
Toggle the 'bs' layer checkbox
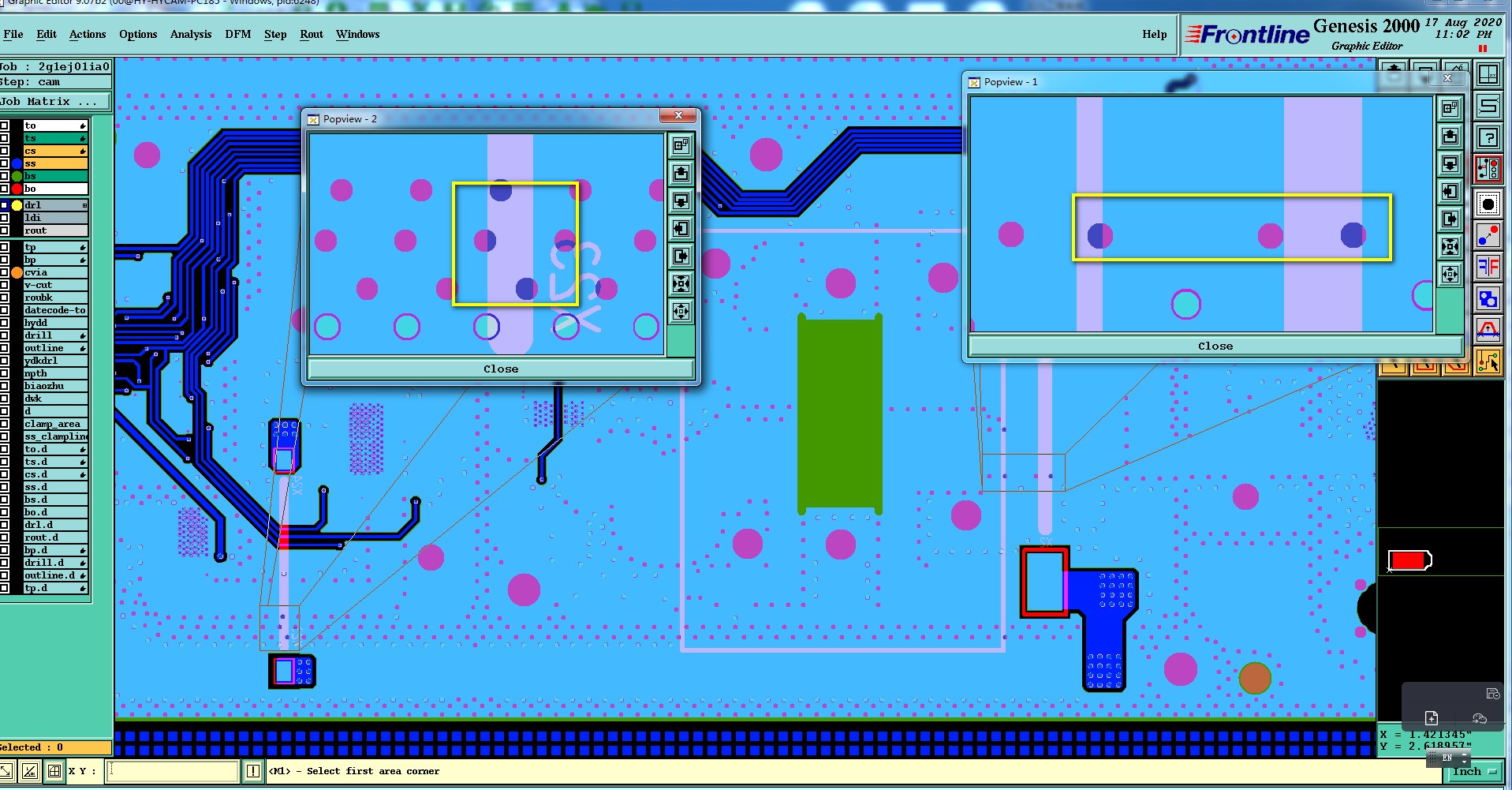(x=5, y=176)
